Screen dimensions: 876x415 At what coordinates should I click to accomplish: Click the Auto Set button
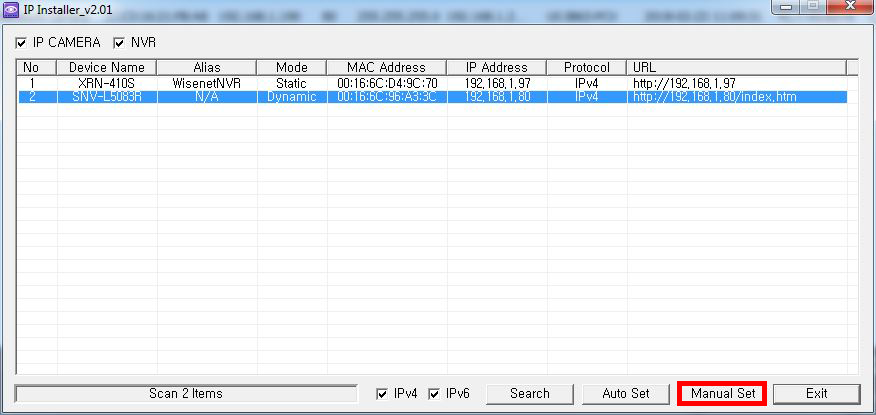(626, 394)
